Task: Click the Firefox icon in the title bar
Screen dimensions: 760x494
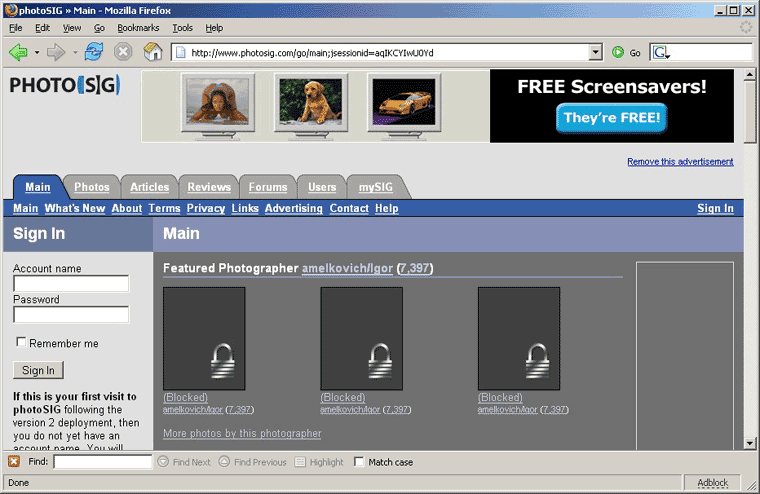Action: click(x=11, y=10)
